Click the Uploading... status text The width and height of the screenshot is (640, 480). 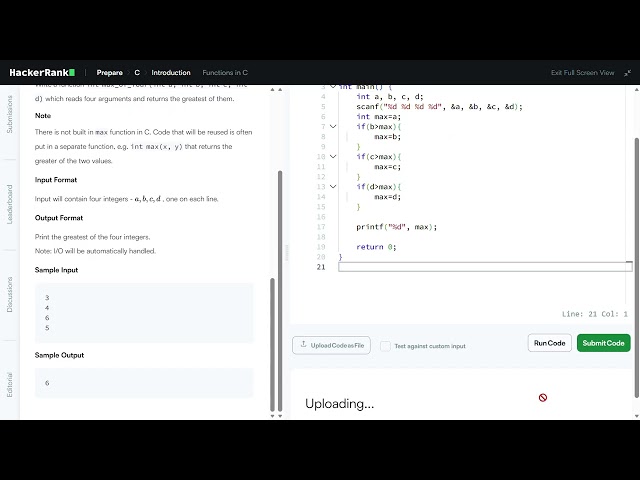click(340, 404)
